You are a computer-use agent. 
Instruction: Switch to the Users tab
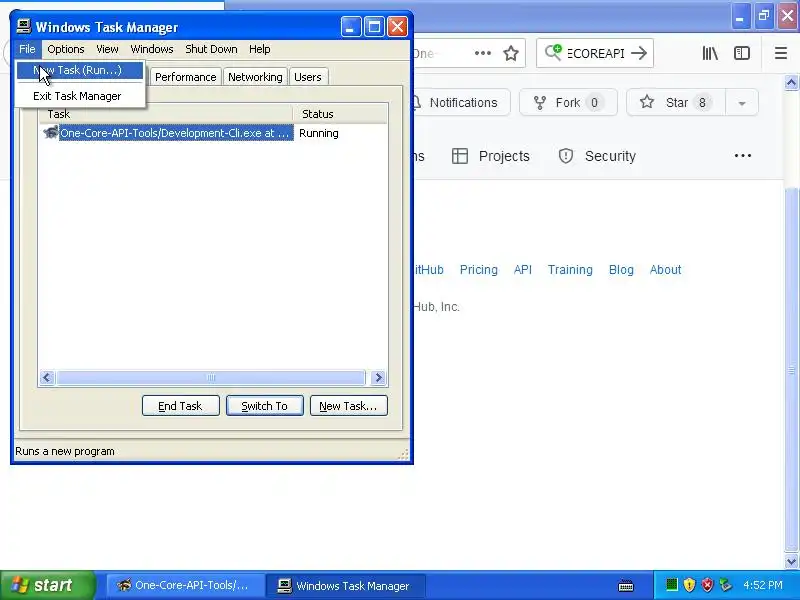coord(308,77)
